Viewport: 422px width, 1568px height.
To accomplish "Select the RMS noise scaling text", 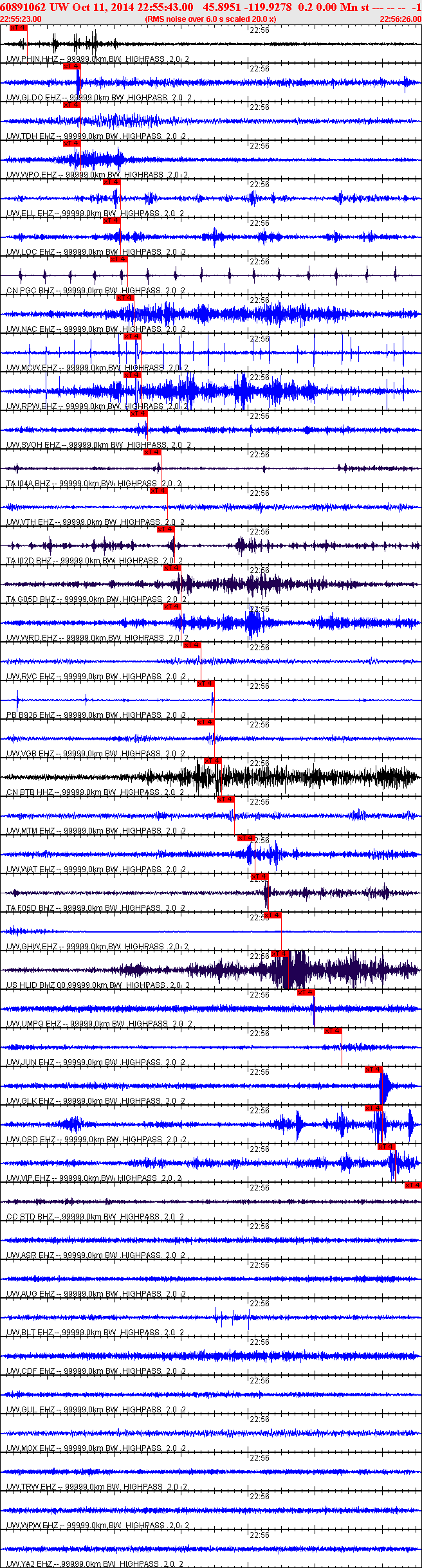I will [211, 19].
